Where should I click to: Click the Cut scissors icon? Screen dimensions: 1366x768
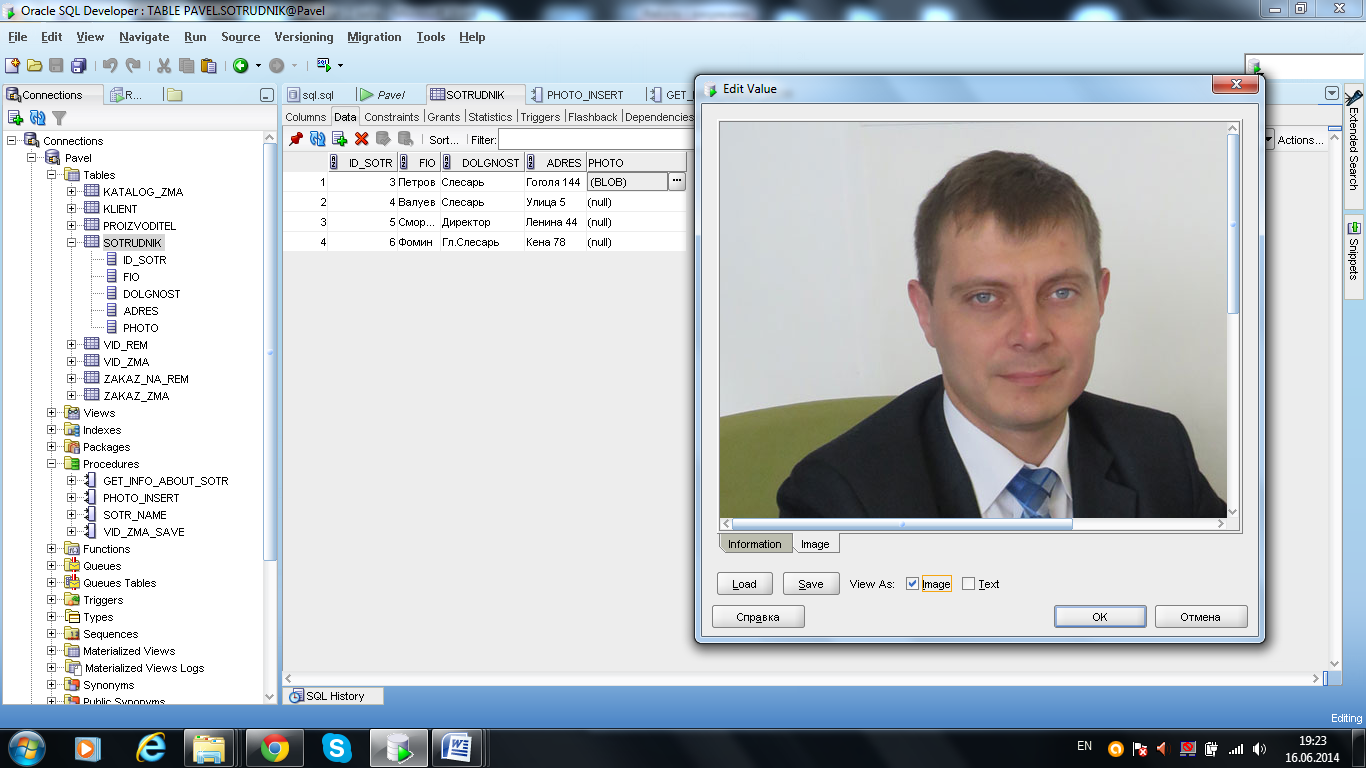pyautogui.click(x=164, y=65)
